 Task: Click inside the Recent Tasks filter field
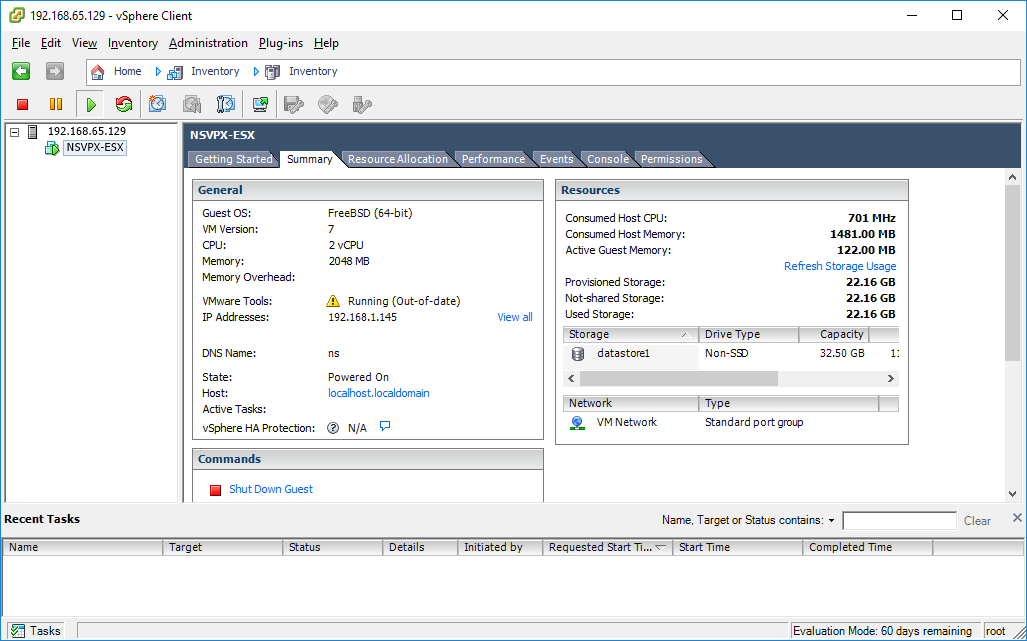(x=898, y=520)
